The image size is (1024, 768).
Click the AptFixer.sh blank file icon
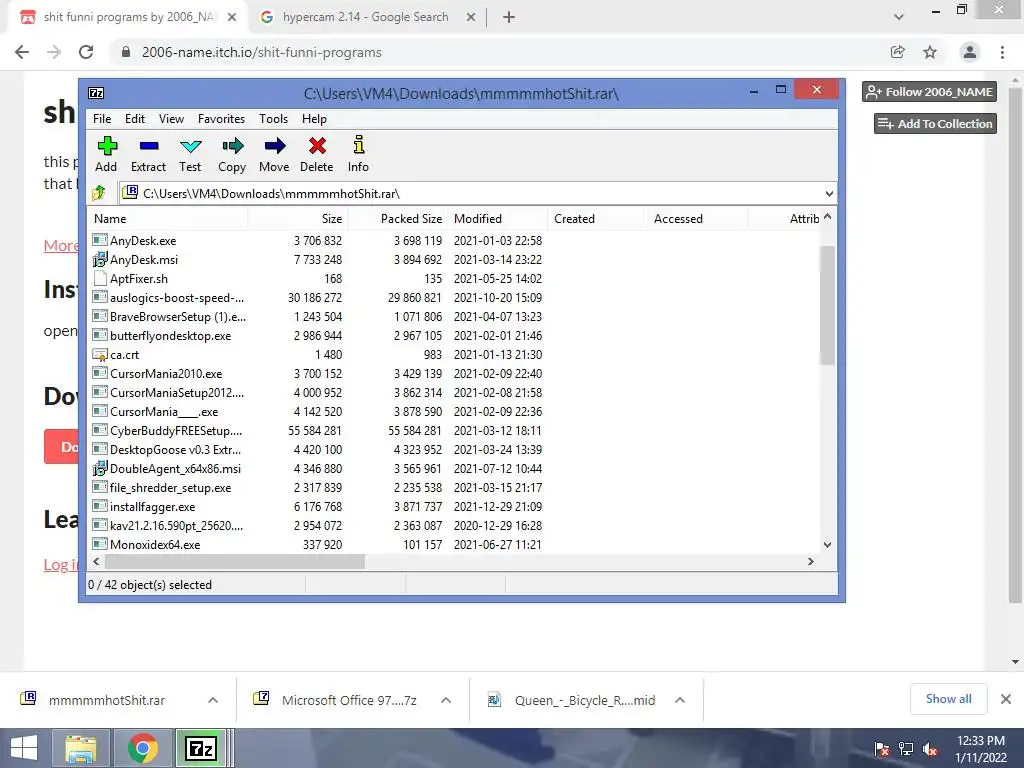[99, 278]
